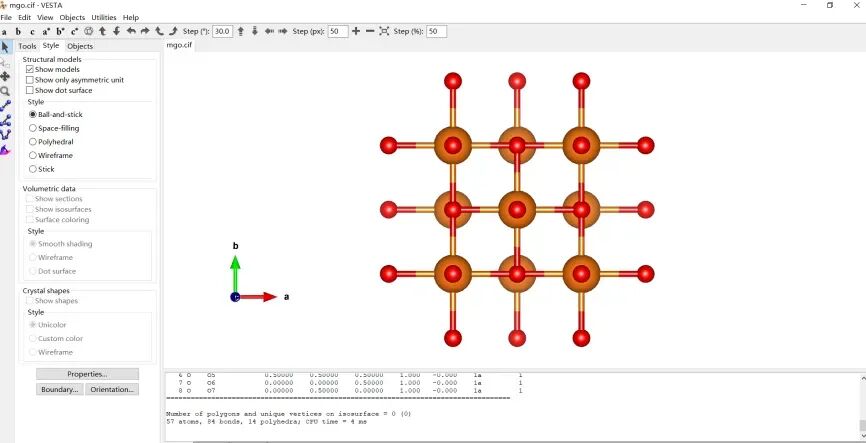
Task: Switch to the Tools tab
Action: (27, 46)
